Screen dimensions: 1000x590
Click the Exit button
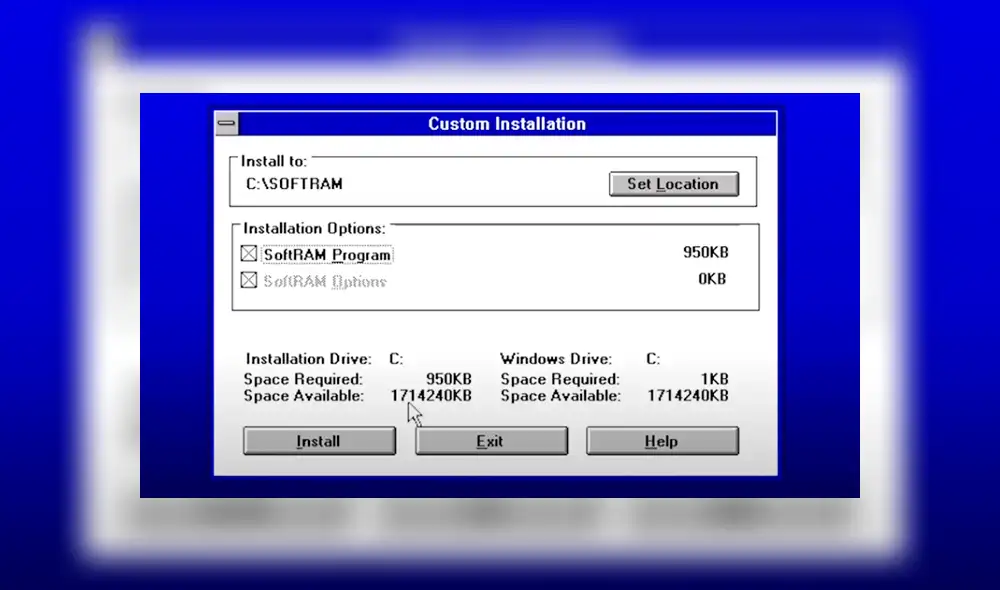[x=490, y=441]
